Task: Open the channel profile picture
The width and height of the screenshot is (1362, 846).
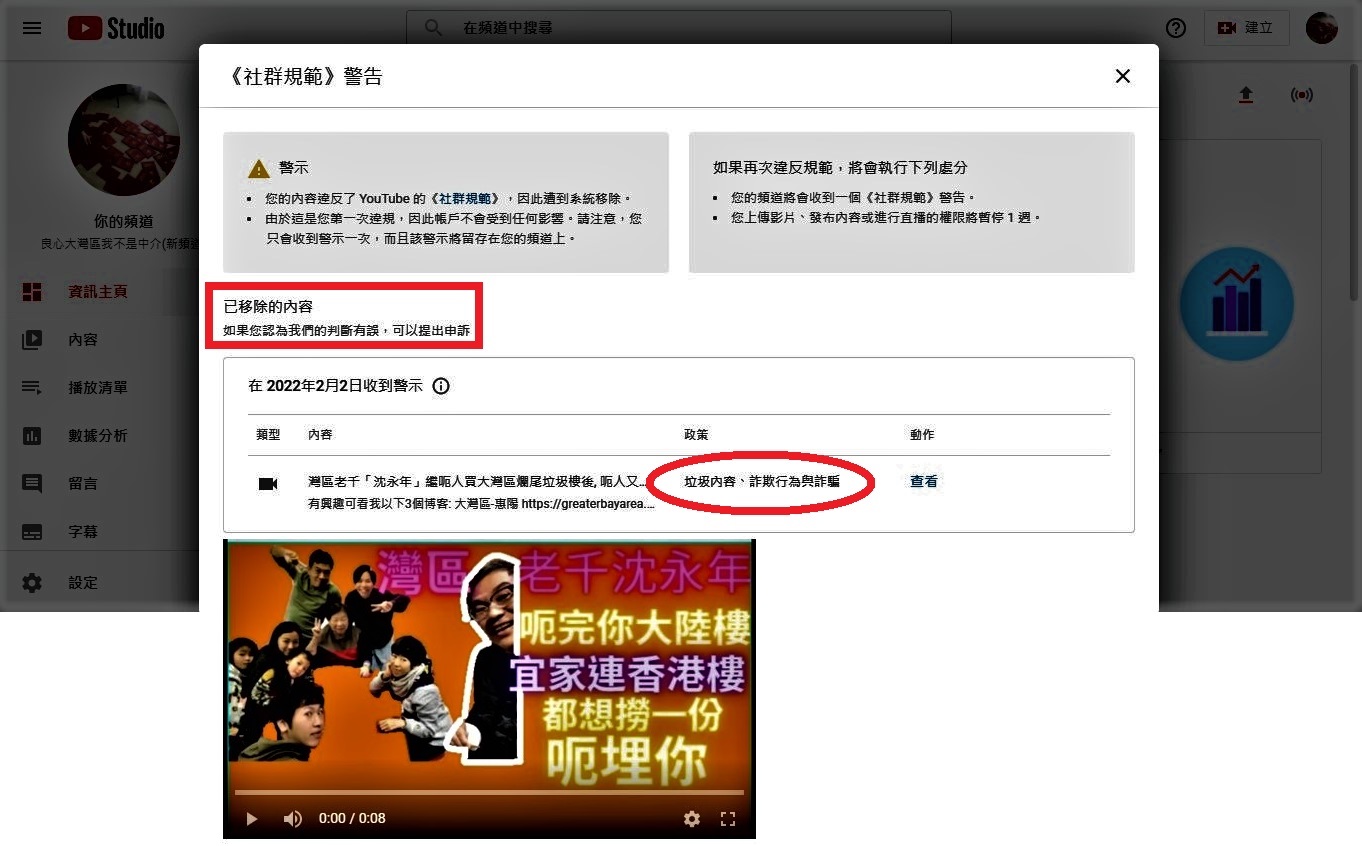Action: pyautogui.click(x=124, y=140)
